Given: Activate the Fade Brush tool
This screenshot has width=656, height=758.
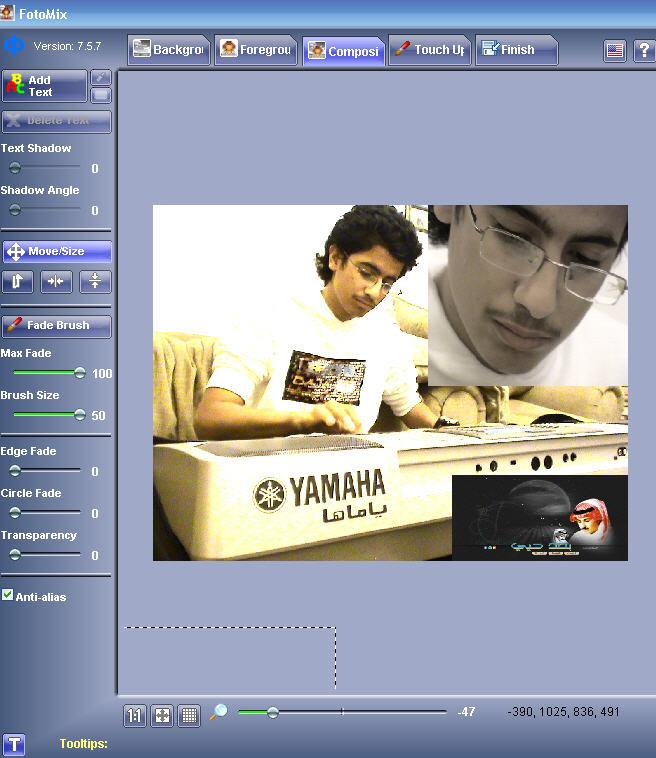Looking at the screenshot, I should (56, 325).
